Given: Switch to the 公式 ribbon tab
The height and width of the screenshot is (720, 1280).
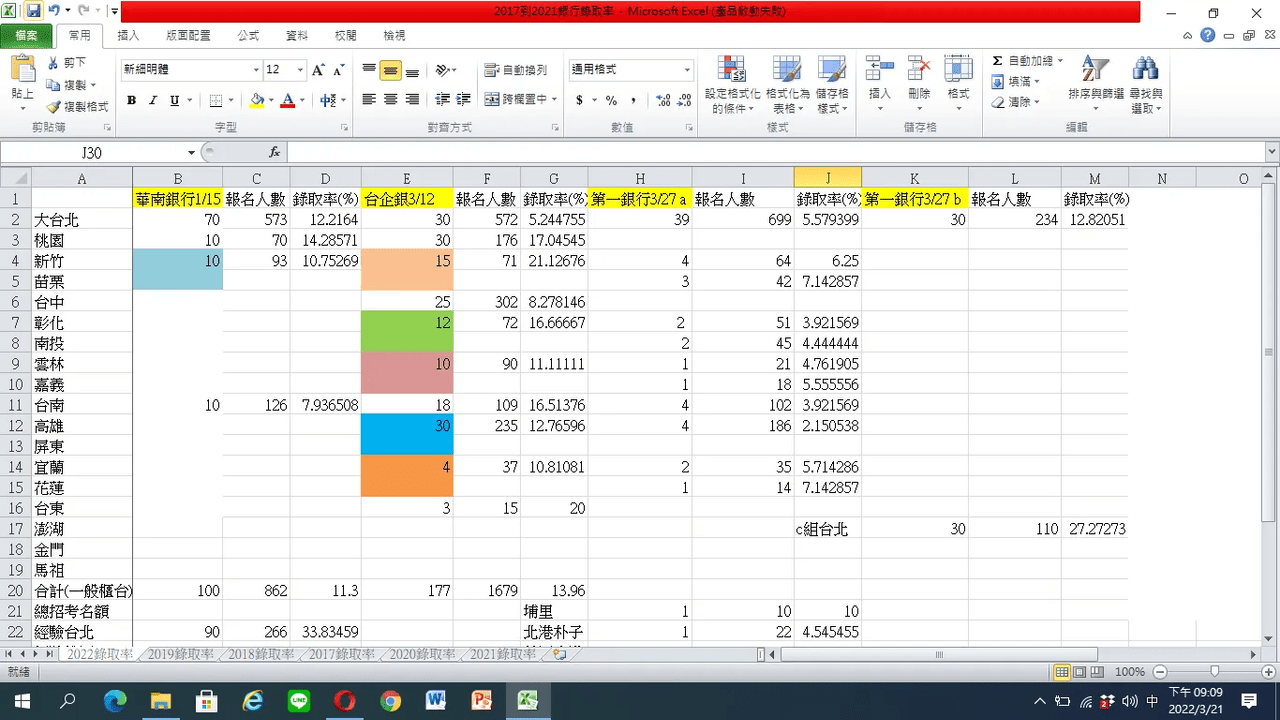Looking at the screenshot, I should (248, 35).
